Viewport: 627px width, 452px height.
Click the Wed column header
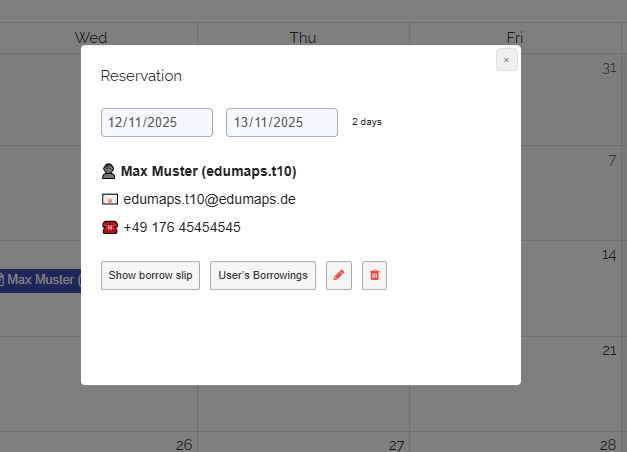91,38
